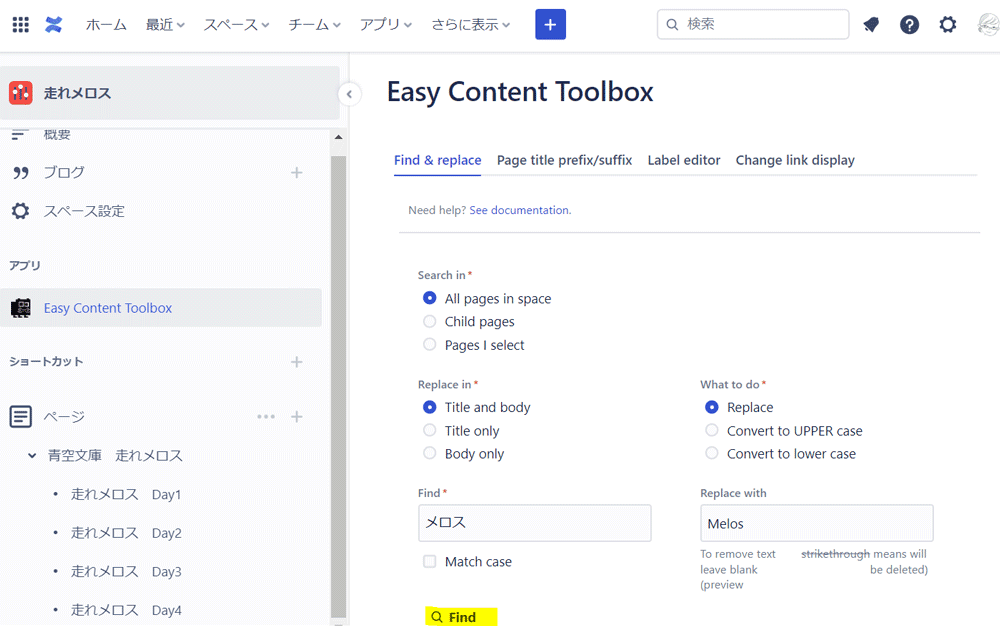The width and height of the screenshot is (1000, 626).
Task: Open the アプリ dropdown menu
Action: [x=386, y=25]
